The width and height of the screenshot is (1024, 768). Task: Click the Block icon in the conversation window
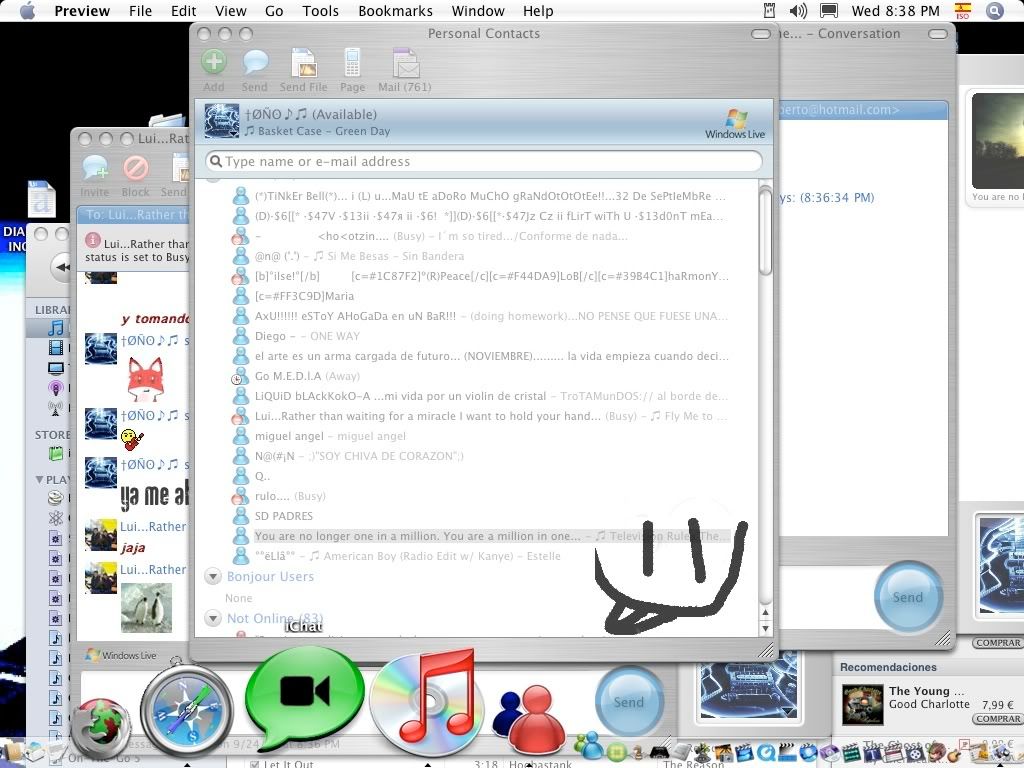pyautogui.click(x=135, y=168)
